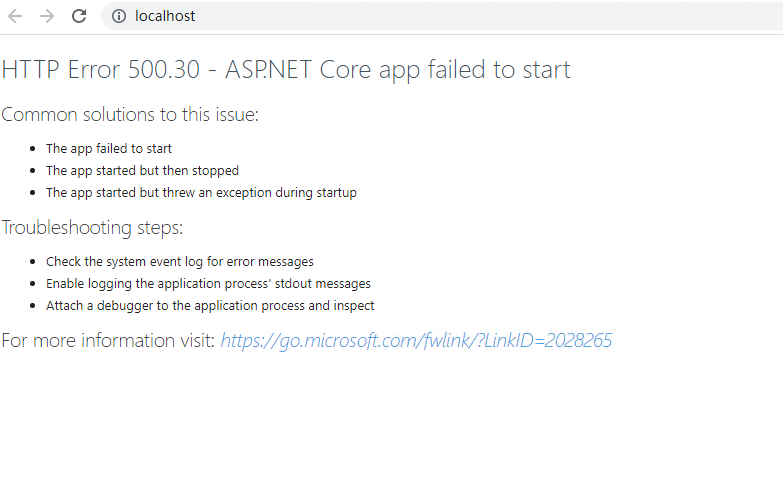Click 'The app started but then stopped' item
This screenshot has height=487, width=783.
142,171
